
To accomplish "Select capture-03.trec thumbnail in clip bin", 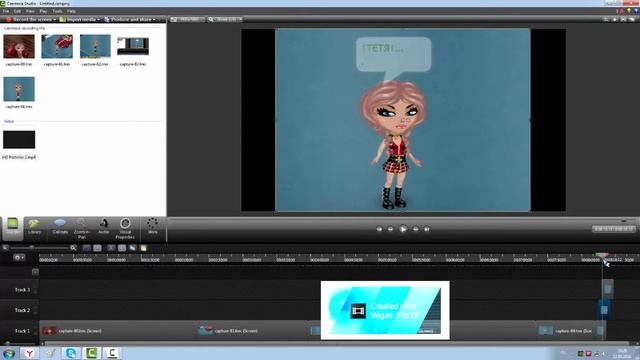I will coord(133,46).
